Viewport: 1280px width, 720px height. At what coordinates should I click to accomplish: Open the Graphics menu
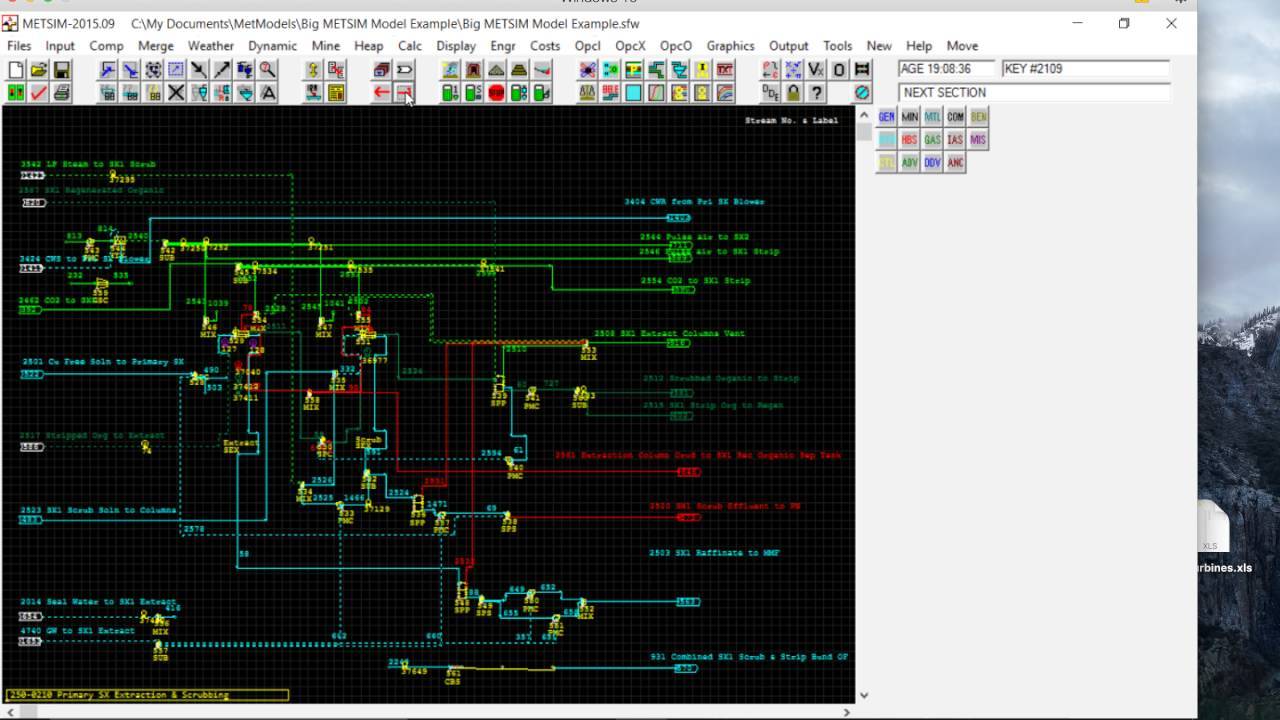tap(730, 46)
